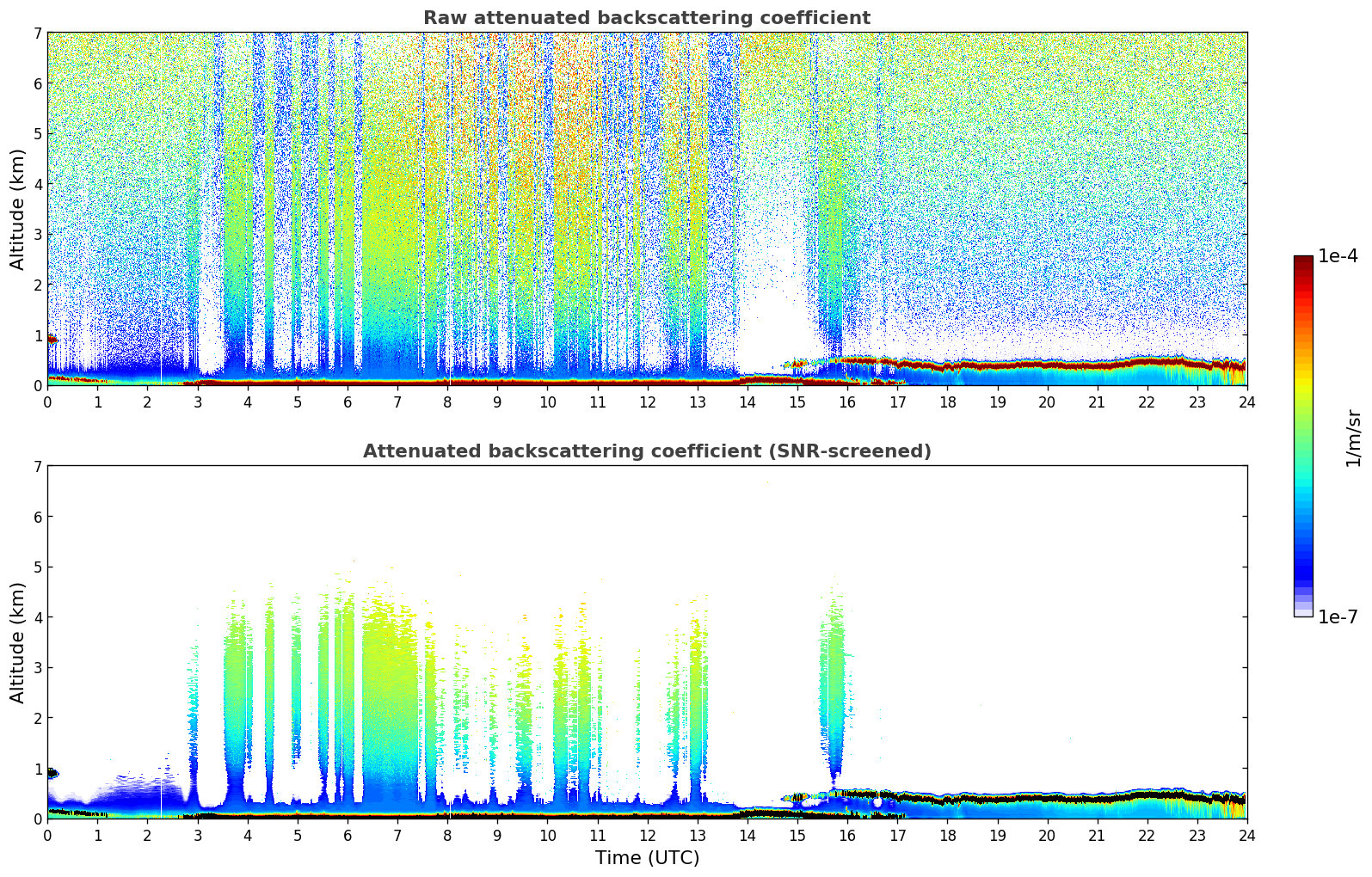The width and height of the screenshot is (1372, 877).
Task: Click the '1/m/sr' colorbar unit label
Action: click(x=1353, y=438)
